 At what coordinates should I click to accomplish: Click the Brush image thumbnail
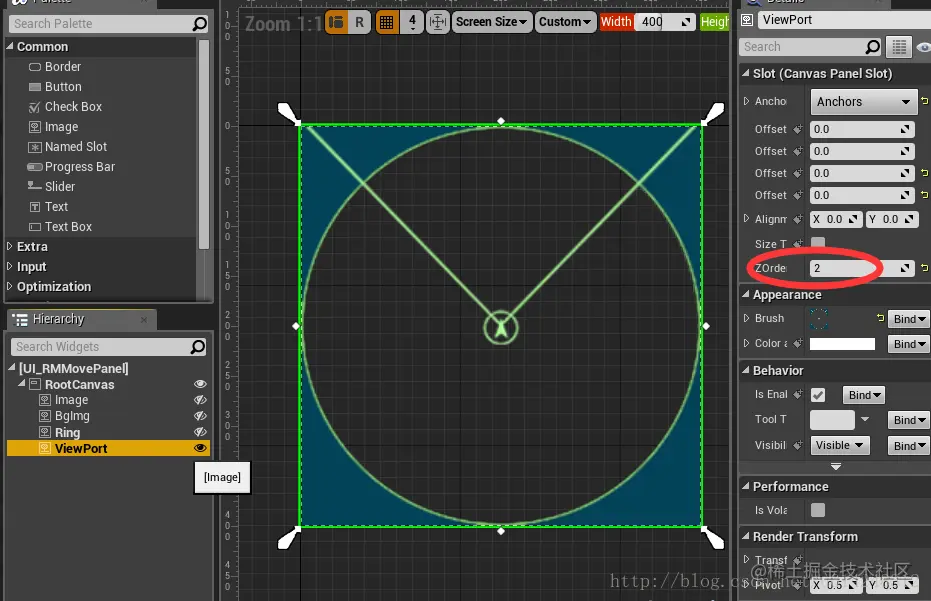tap(819, 319)
